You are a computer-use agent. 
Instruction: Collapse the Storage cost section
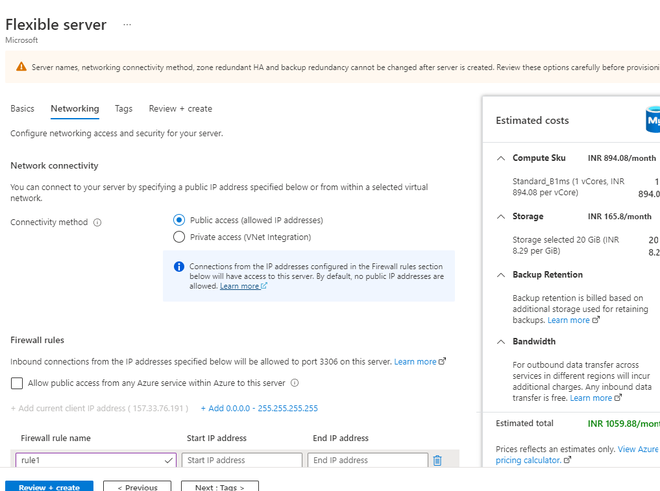[501, 216]
